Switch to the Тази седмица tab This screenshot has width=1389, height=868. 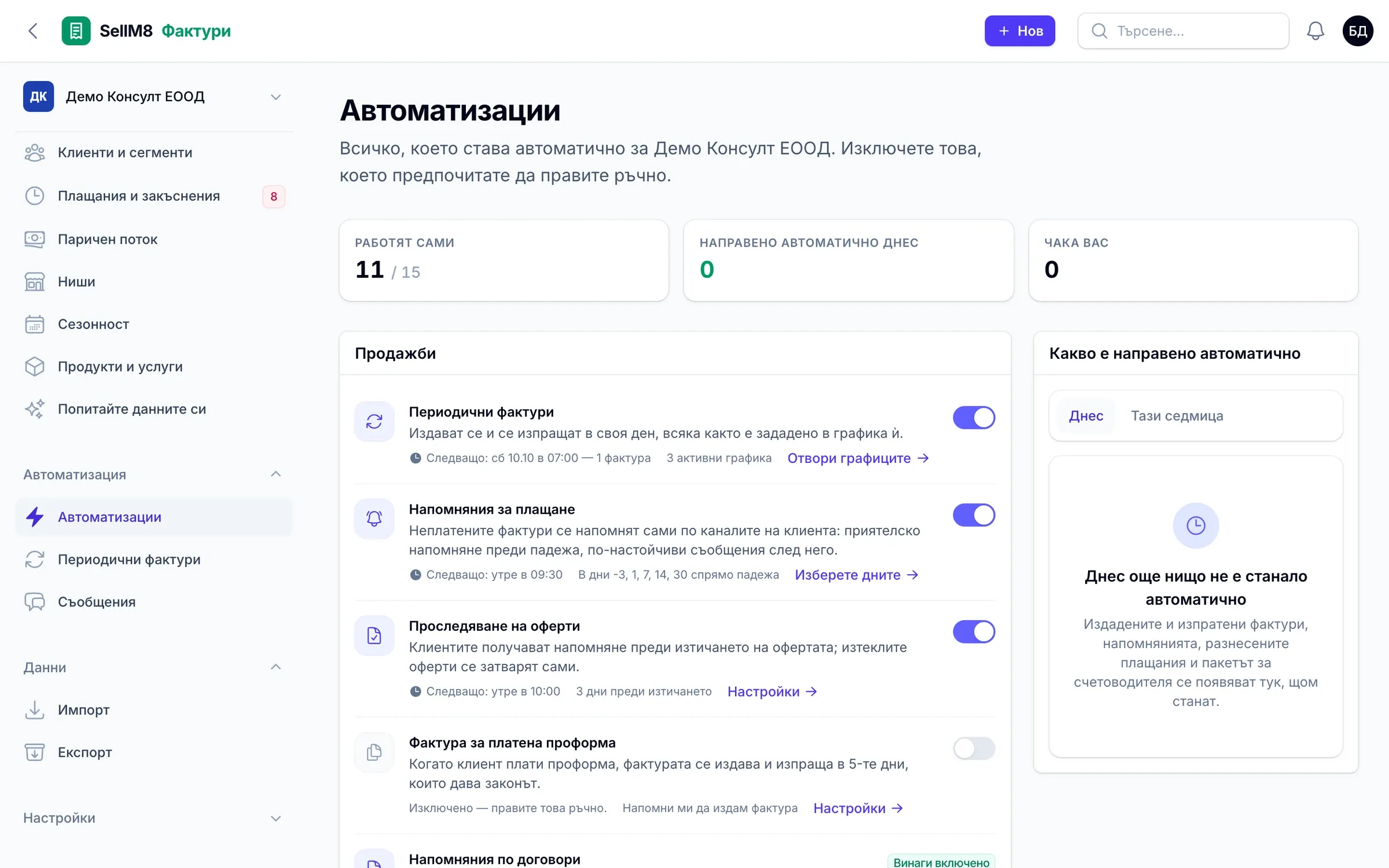click(1177, 415)
